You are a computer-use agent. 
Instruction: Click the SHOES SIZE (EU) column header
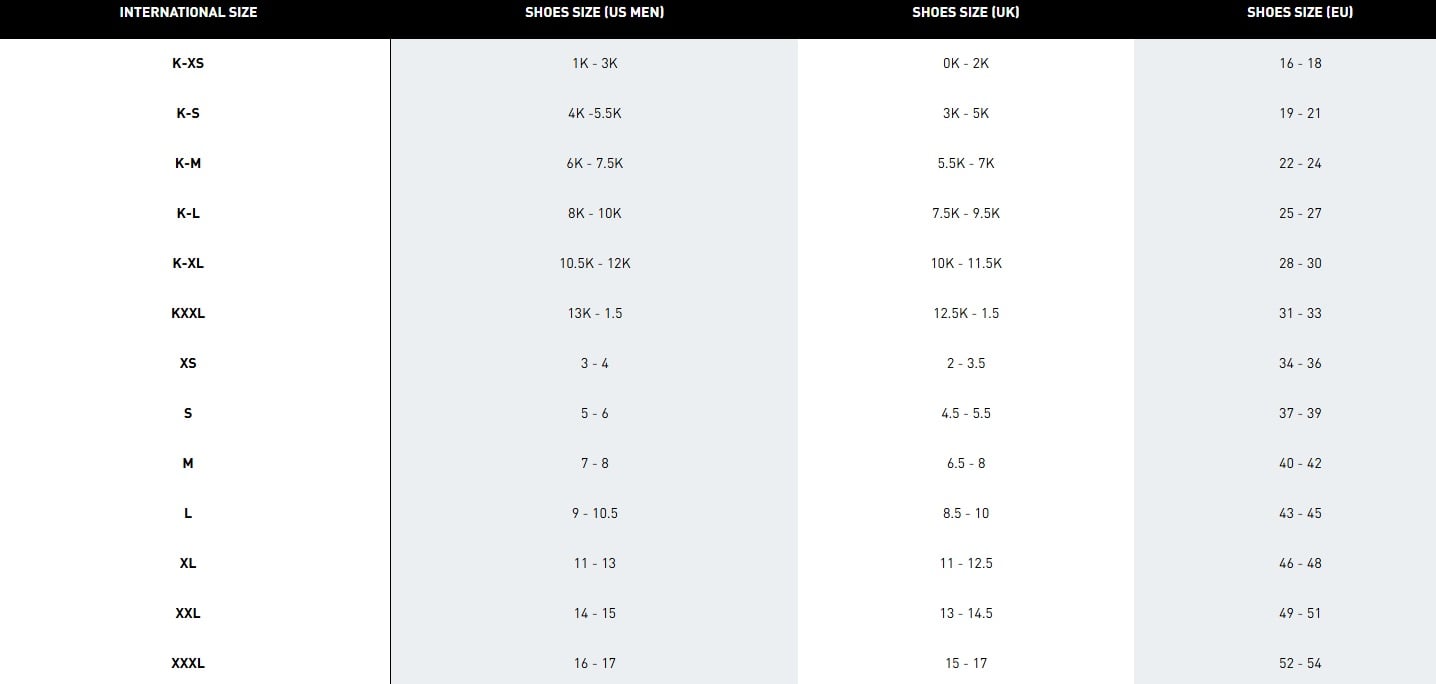[x=1300, y=13]
